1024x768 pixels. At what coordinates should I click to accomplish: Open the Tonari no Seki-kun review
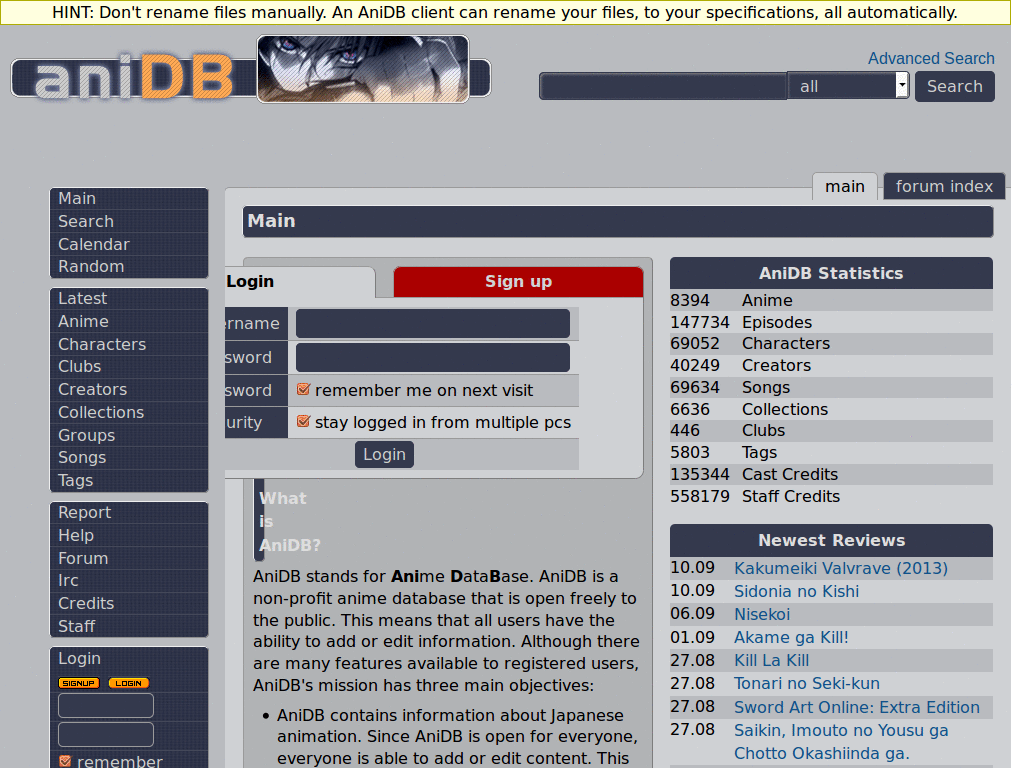807,683
